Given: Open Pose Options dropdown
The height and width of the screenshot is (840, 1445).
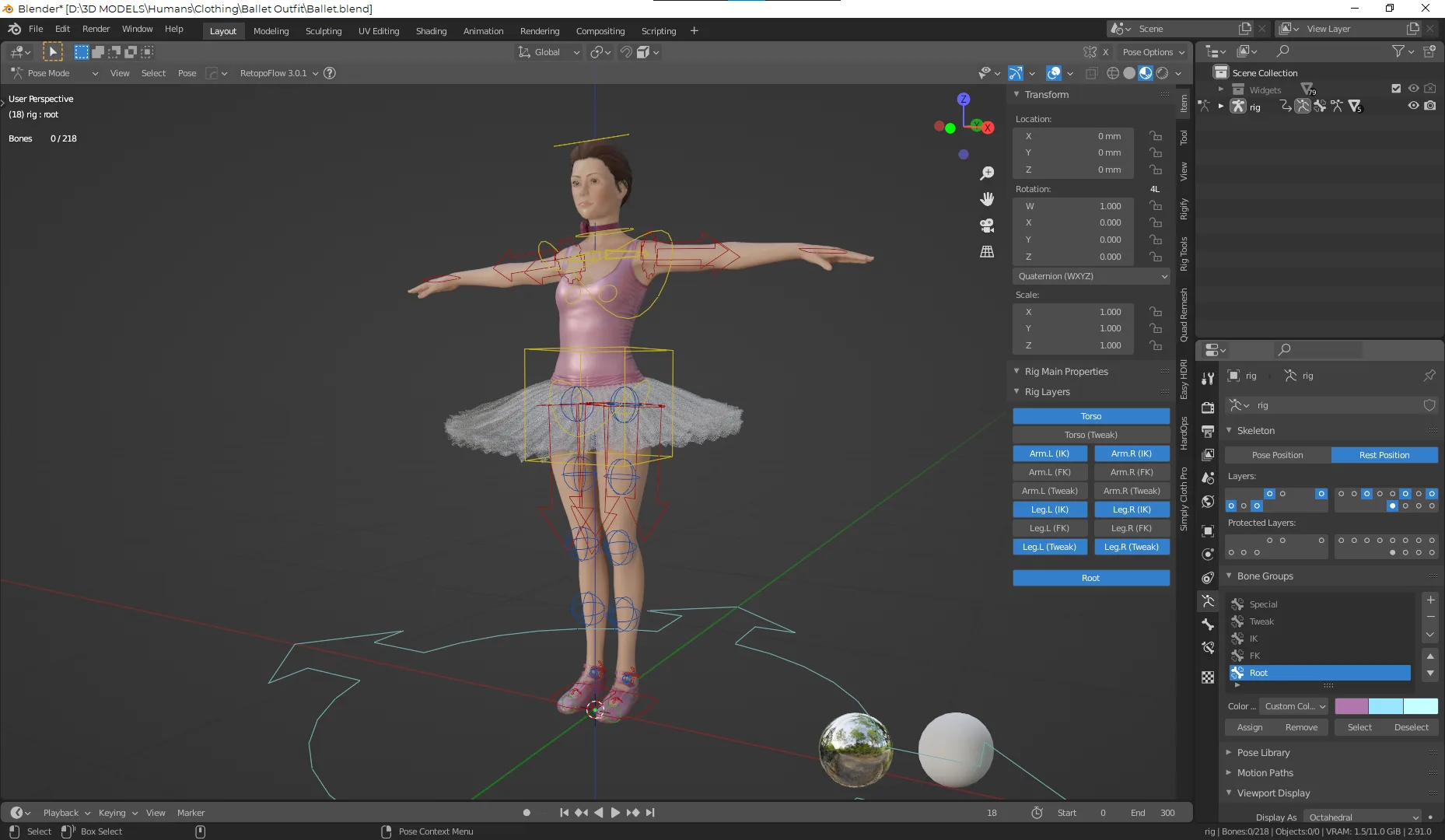Looking at the screenshot, I should (1153, 52).
